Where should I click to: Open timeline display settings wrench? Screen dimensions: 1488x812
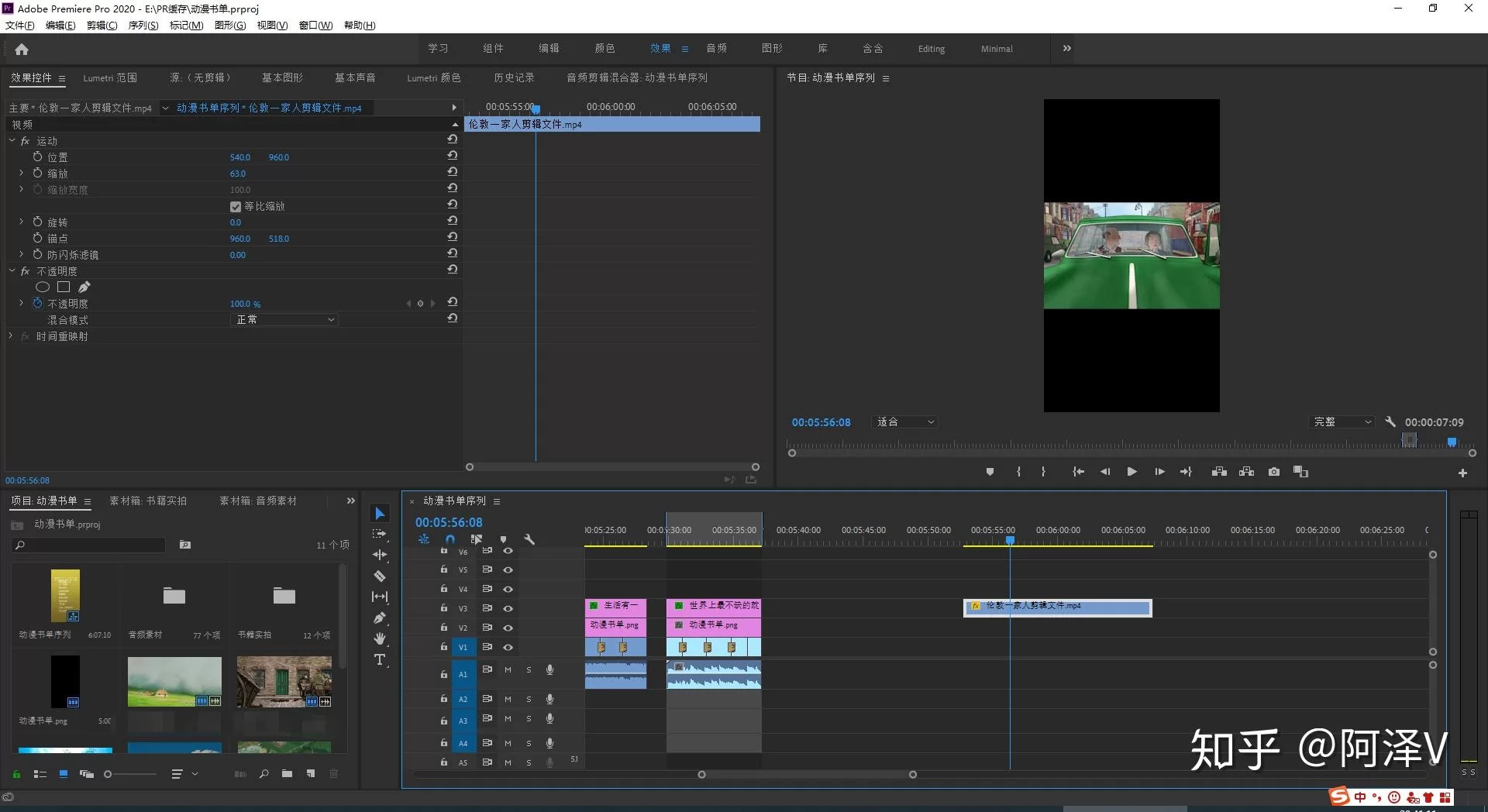pyautogui.click(x=529, y=539)
